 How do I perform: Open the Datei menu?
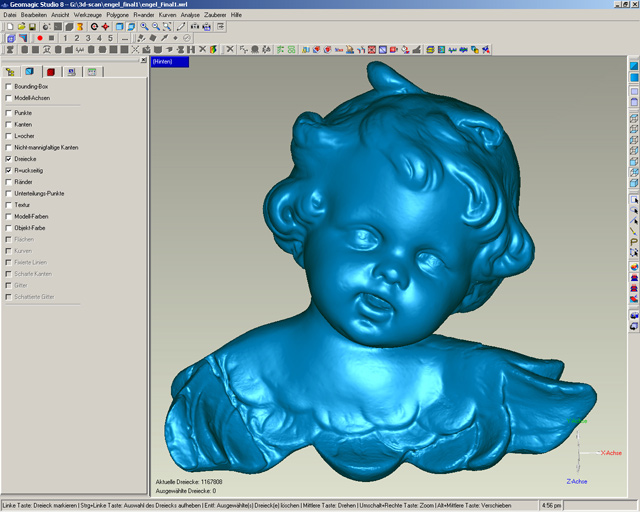click(x=10, y=15)
